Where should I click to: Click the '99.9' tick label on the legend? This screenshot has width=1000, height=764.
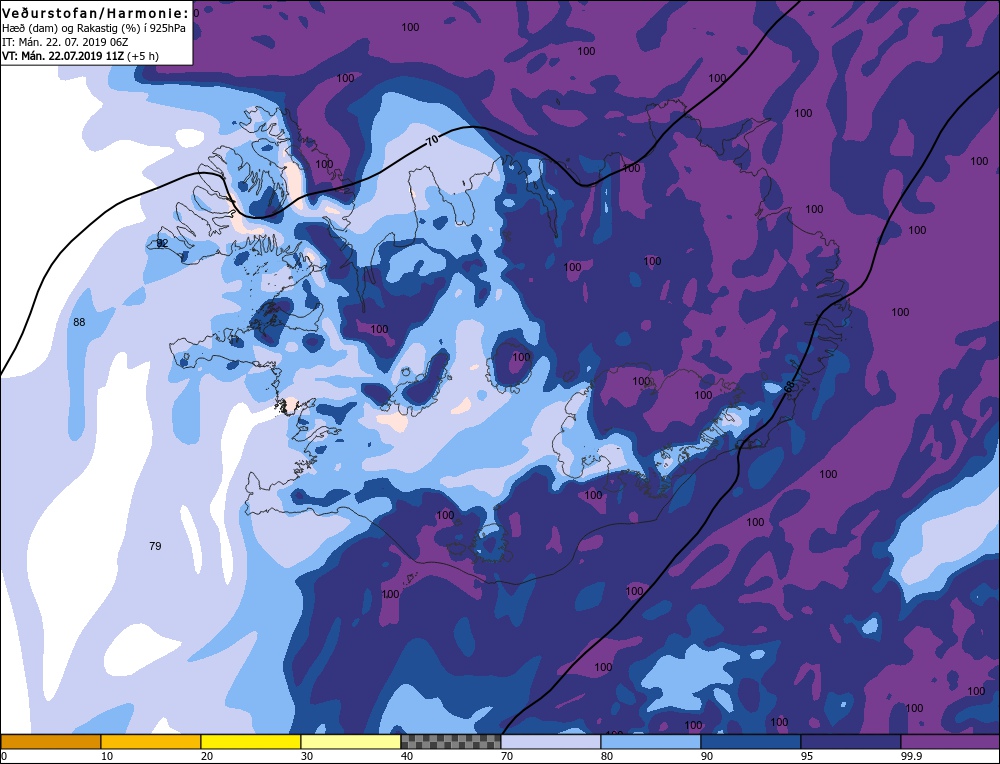[x=910, y=756]
